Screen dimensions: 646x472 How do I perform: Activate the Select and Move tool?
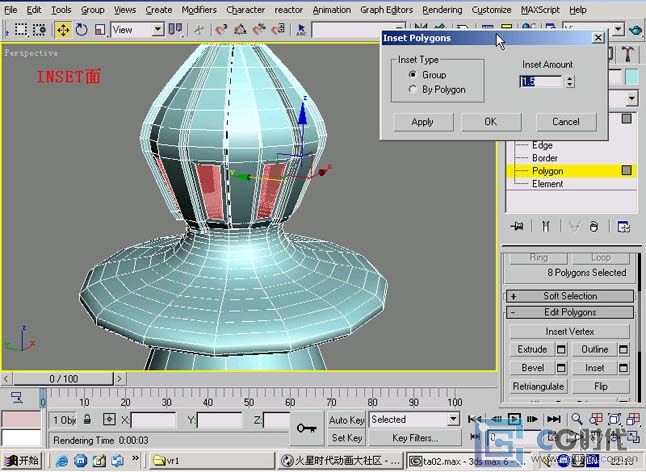click(x=63, y=30)
